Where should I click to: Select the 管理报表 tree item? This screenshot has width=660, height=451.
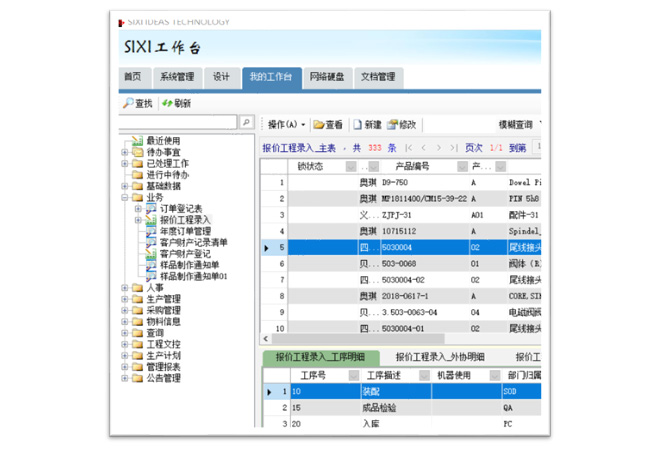pyautogui.click(x=163, y=367)
